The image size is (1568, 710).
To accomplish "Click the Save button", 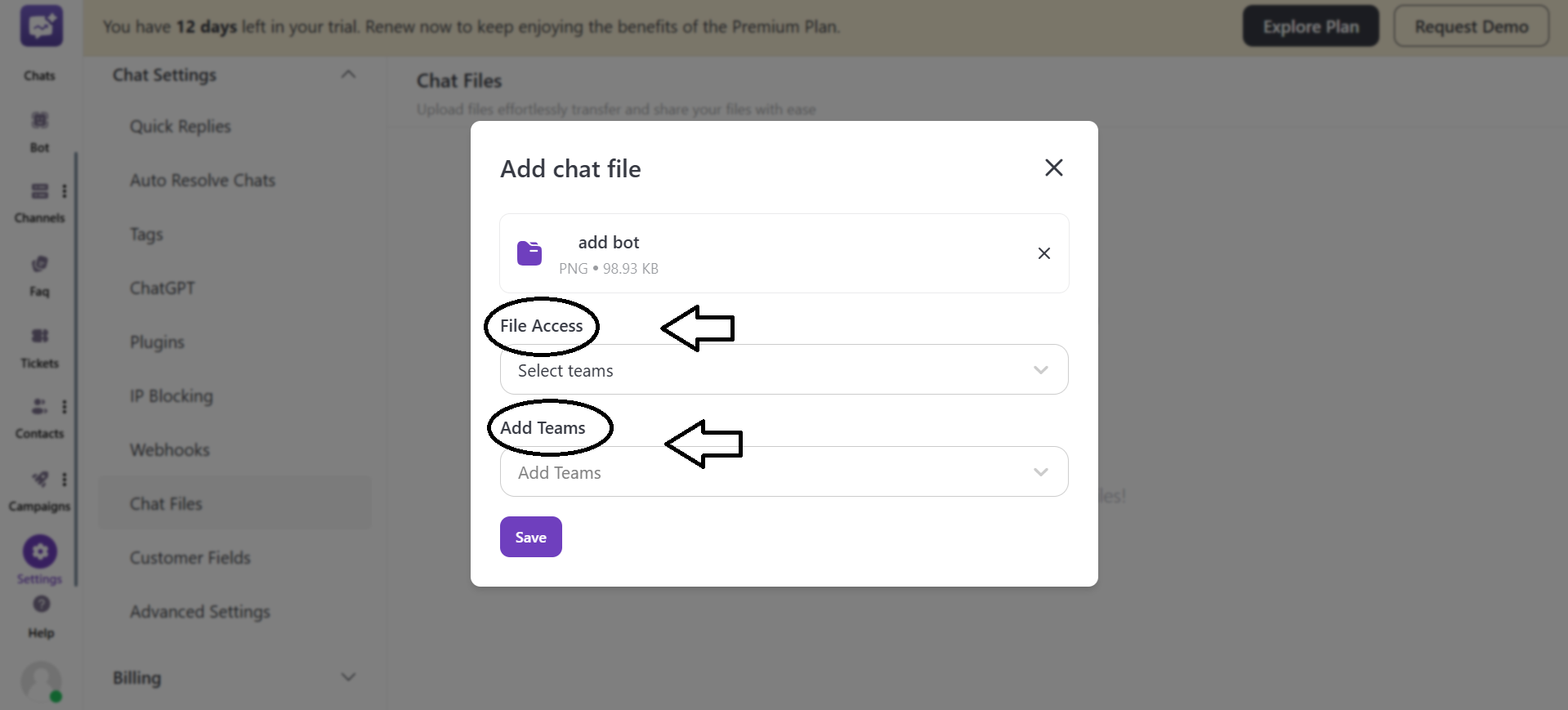I will (x=530, y=537).
